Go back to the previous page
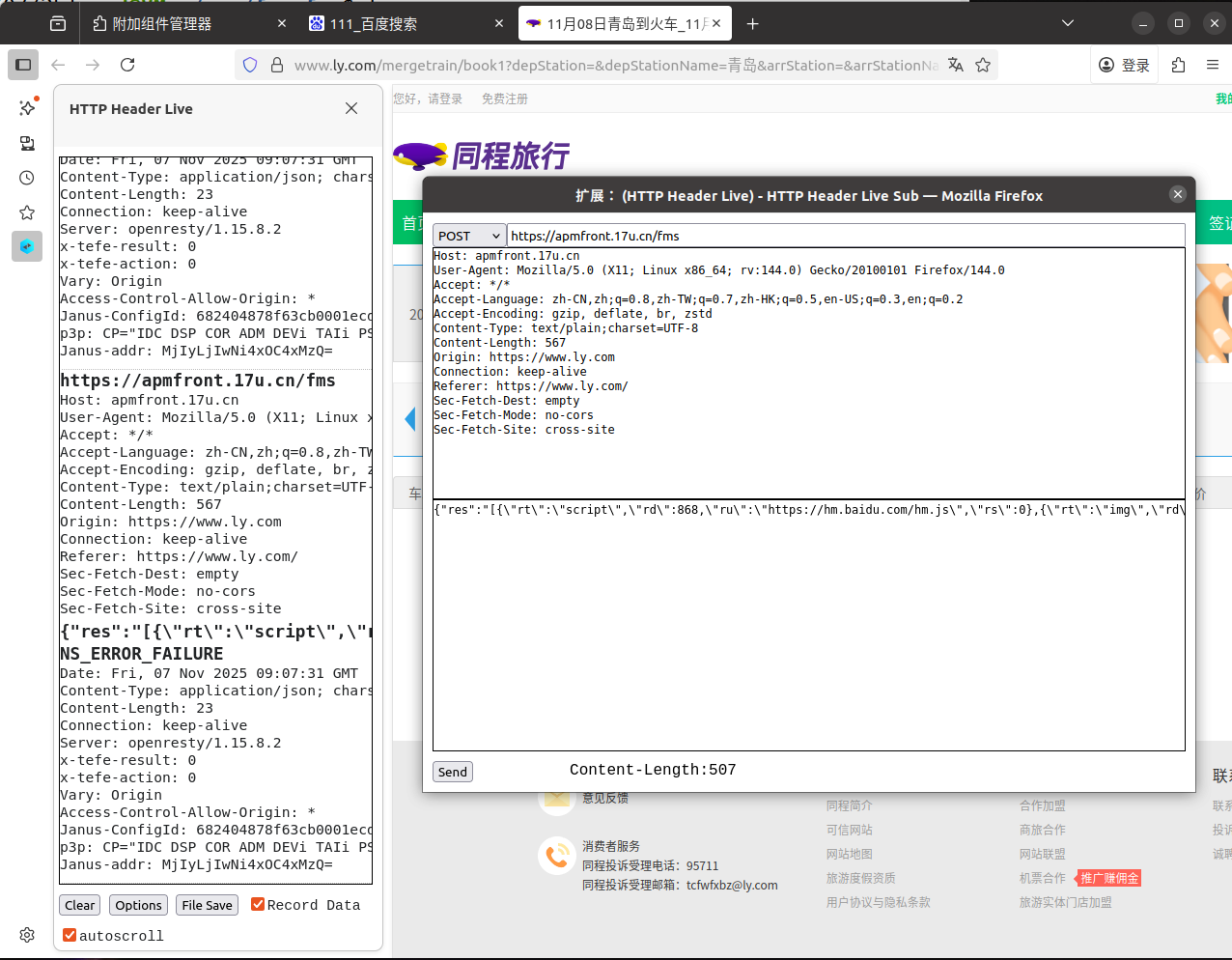This screenshot has height=960, width=1232. pos(58,65)
